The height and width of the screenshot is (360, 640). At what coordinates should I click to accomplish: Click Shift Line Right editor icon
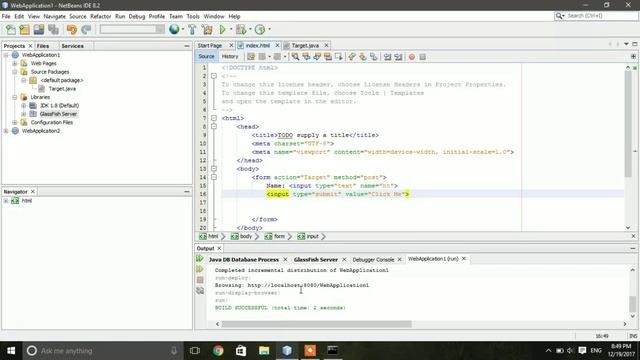(398, 57)
